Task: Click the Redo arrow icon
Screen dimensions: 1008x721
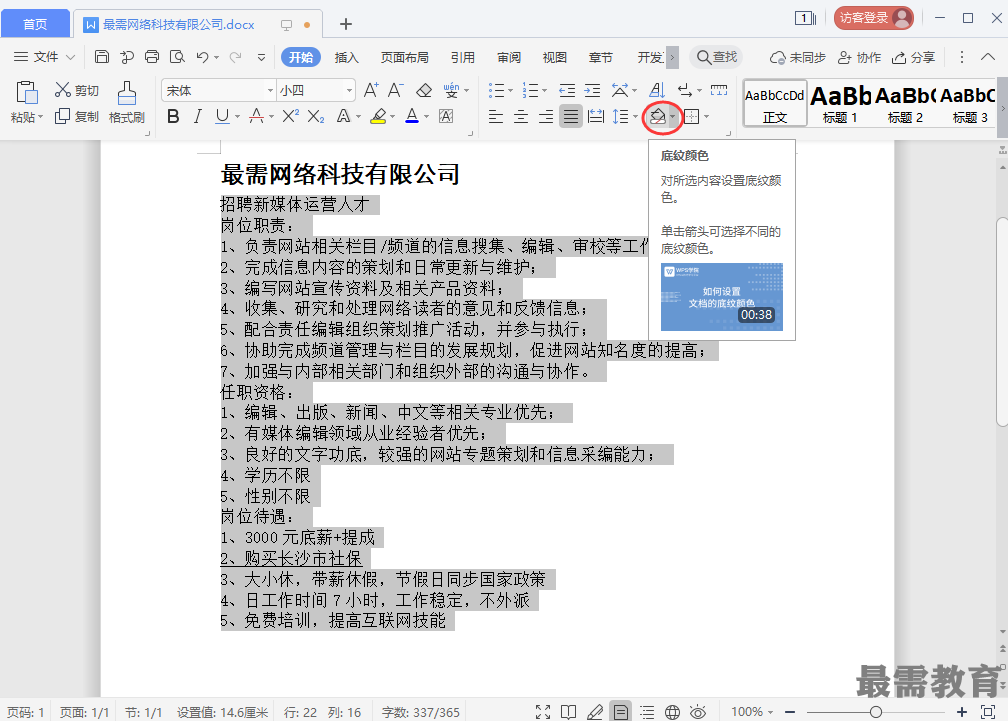Action: [x=235, y=57]
